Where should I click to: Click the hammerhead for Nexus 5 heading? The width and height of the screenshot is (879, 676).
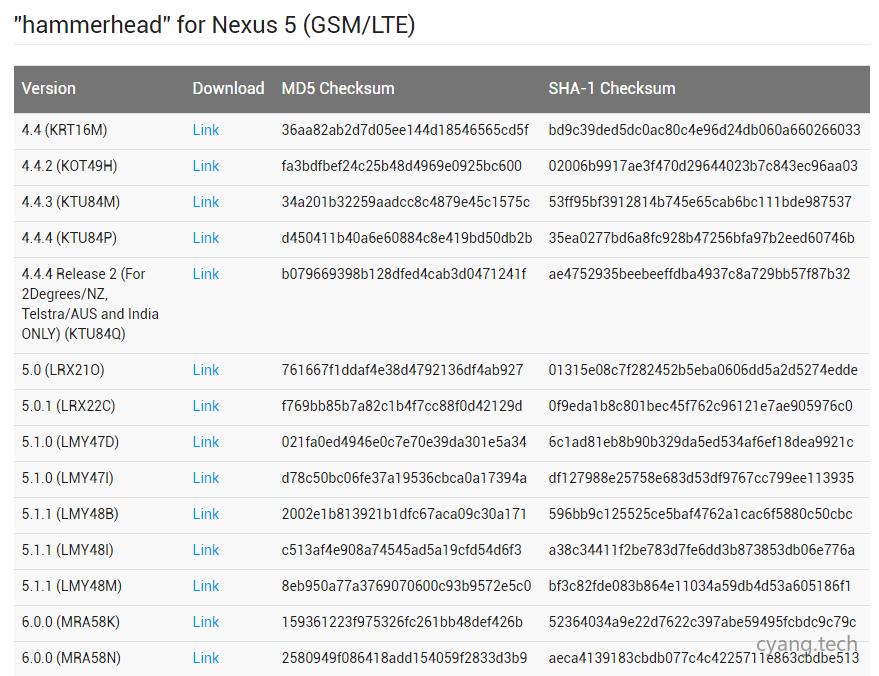coord(214,25)
